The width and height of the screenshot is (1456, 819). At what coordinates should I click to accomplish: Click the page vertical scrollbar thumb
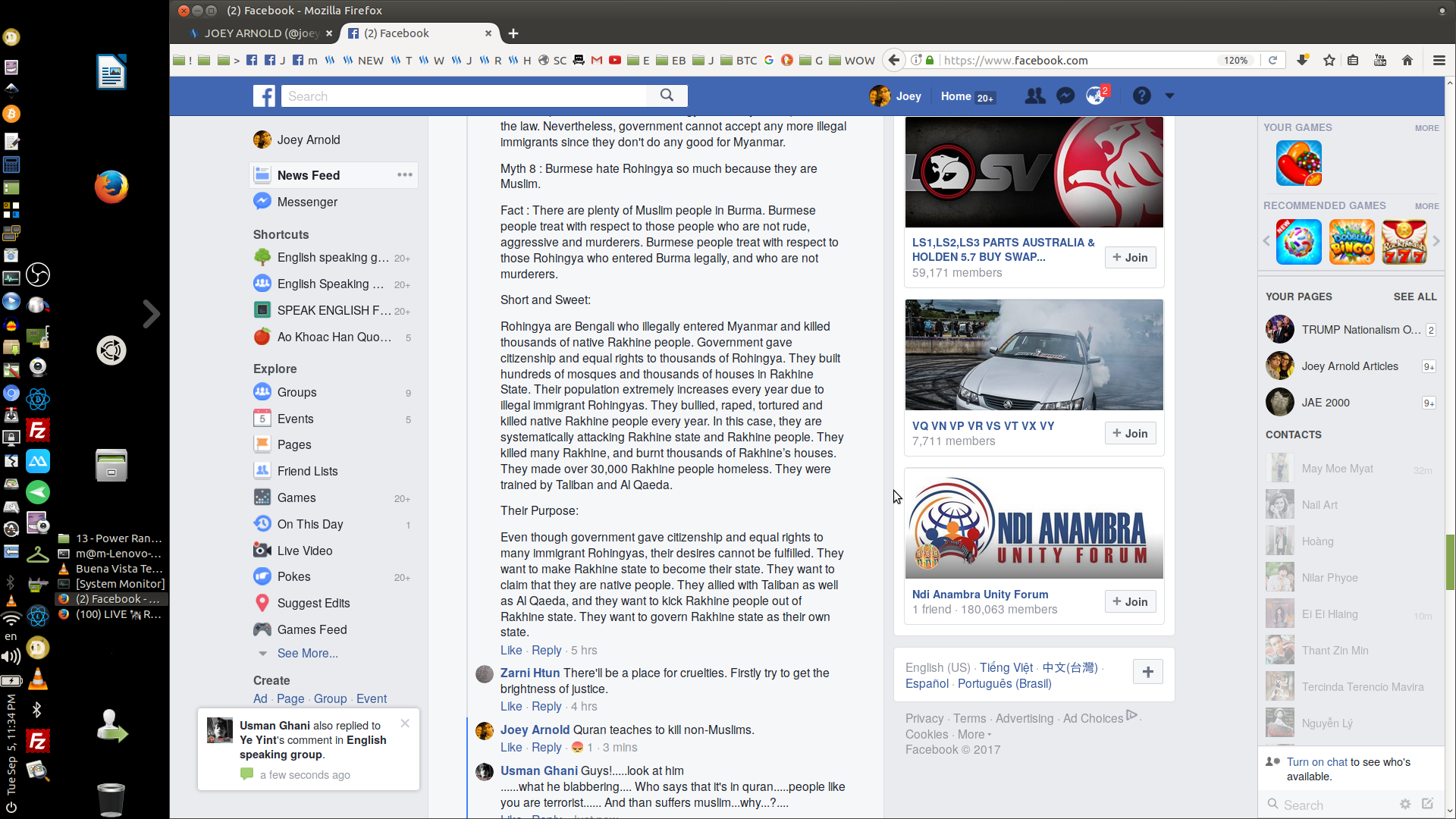[x=1450, y=562]
